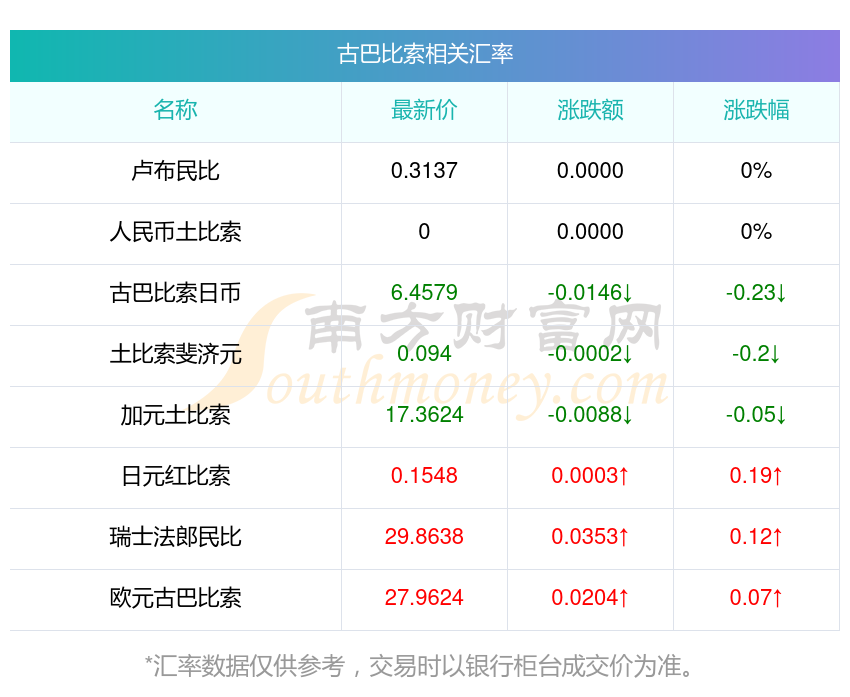Viewport: 850px width, 697px height.
Task: Click the change value 0.0003↑
Action: pyautogui.click(x=590, y=476)
